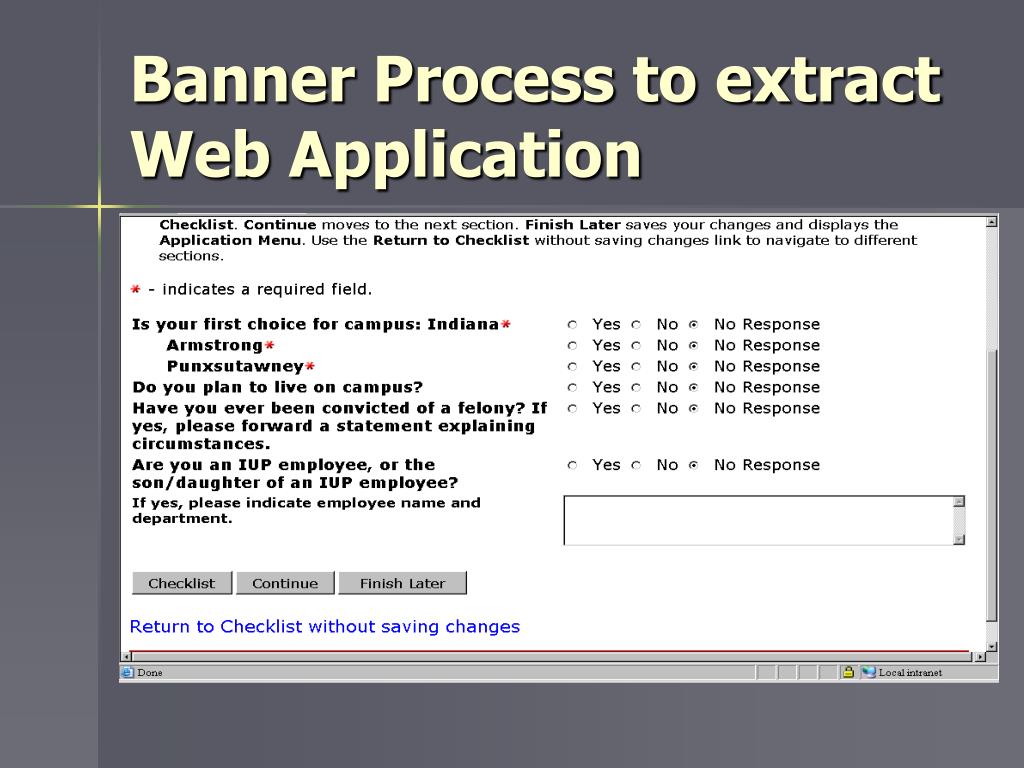
Task: Click the 'Do you plan to live on campus?' label
Action: click(x=278, y=387)
